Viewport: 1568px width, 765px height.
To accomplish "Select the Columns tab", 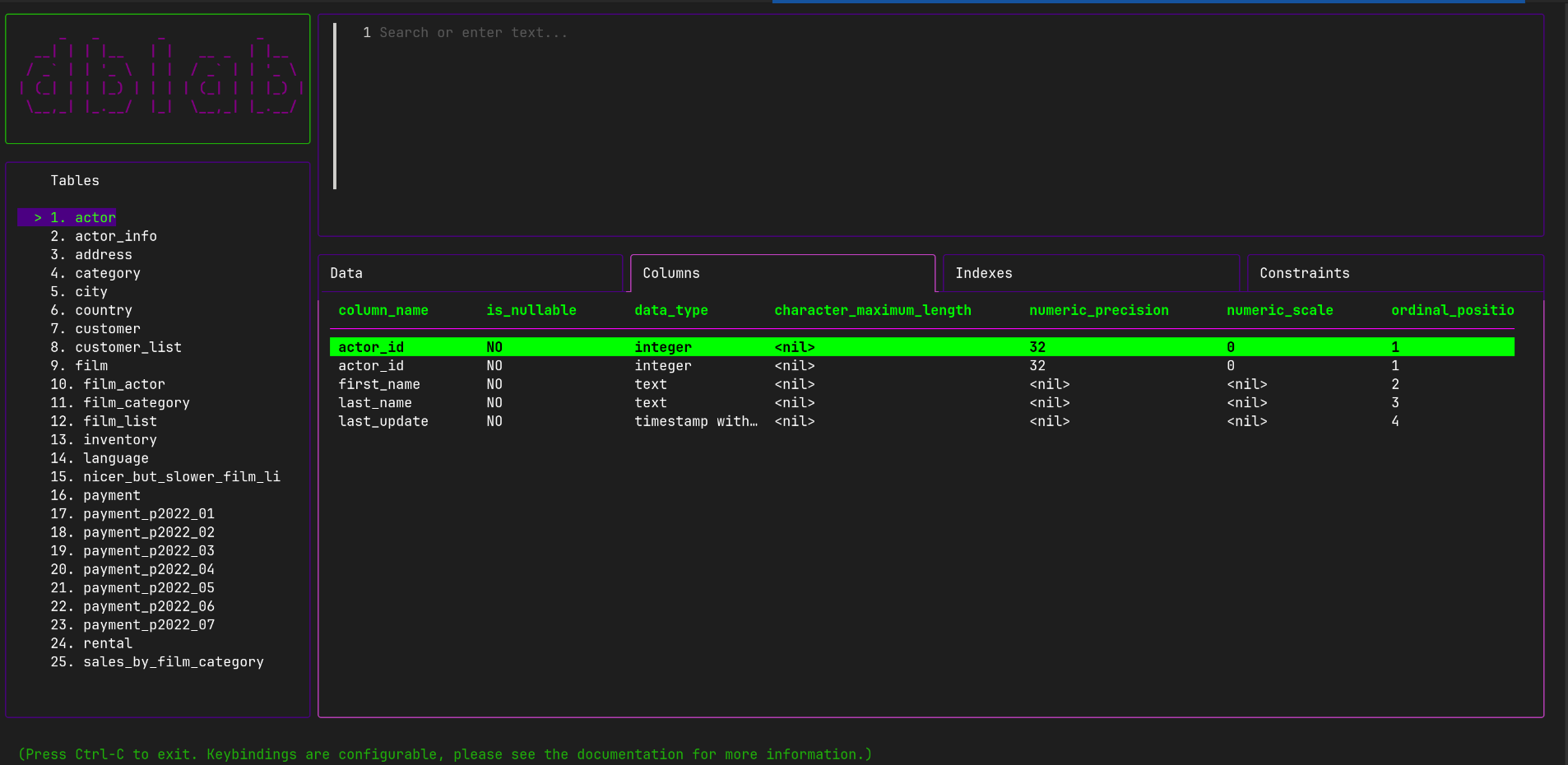I will point(782,273).
